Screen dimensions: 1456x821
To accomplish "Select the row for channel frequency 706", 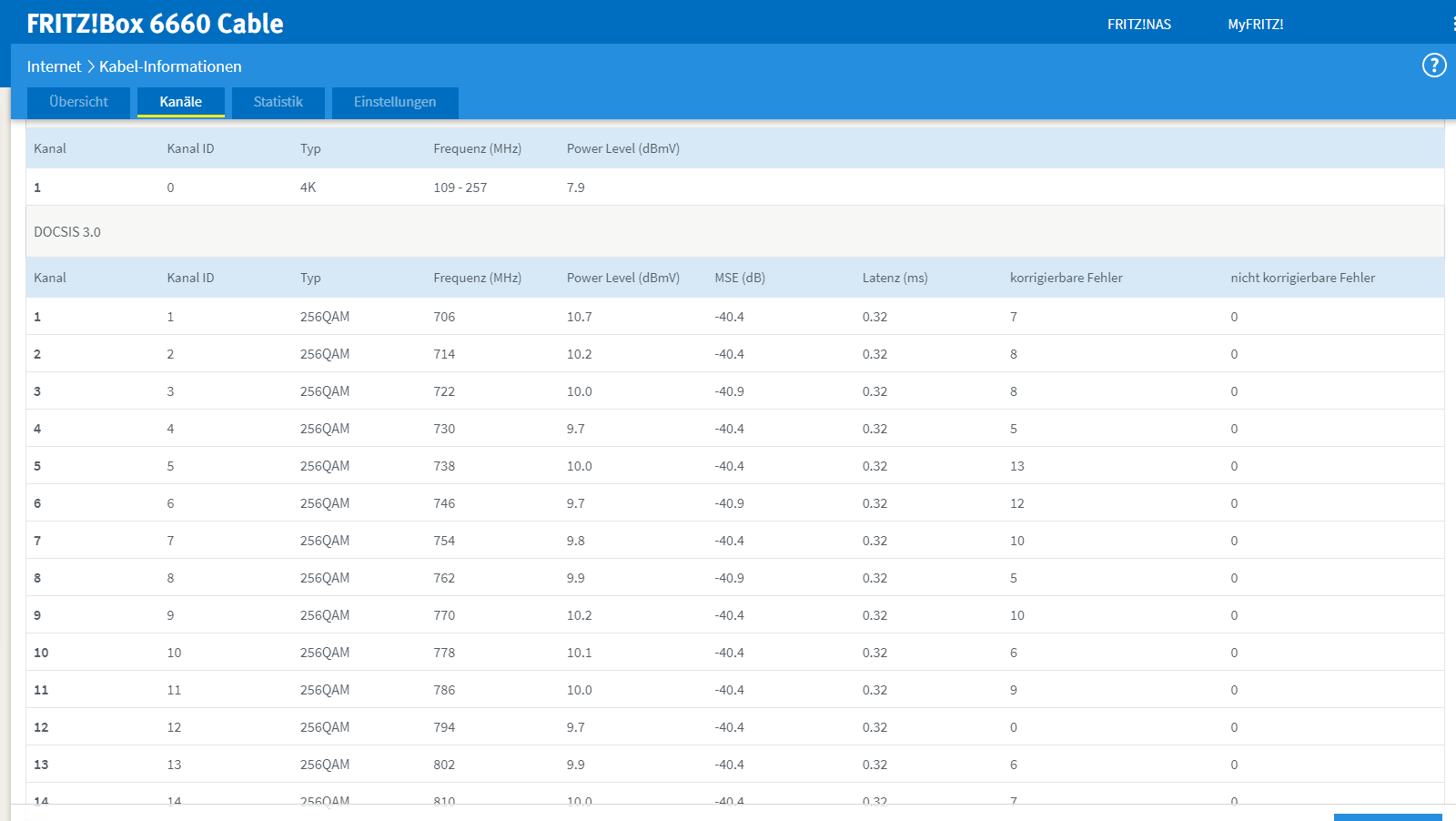I will coord(735,317).
